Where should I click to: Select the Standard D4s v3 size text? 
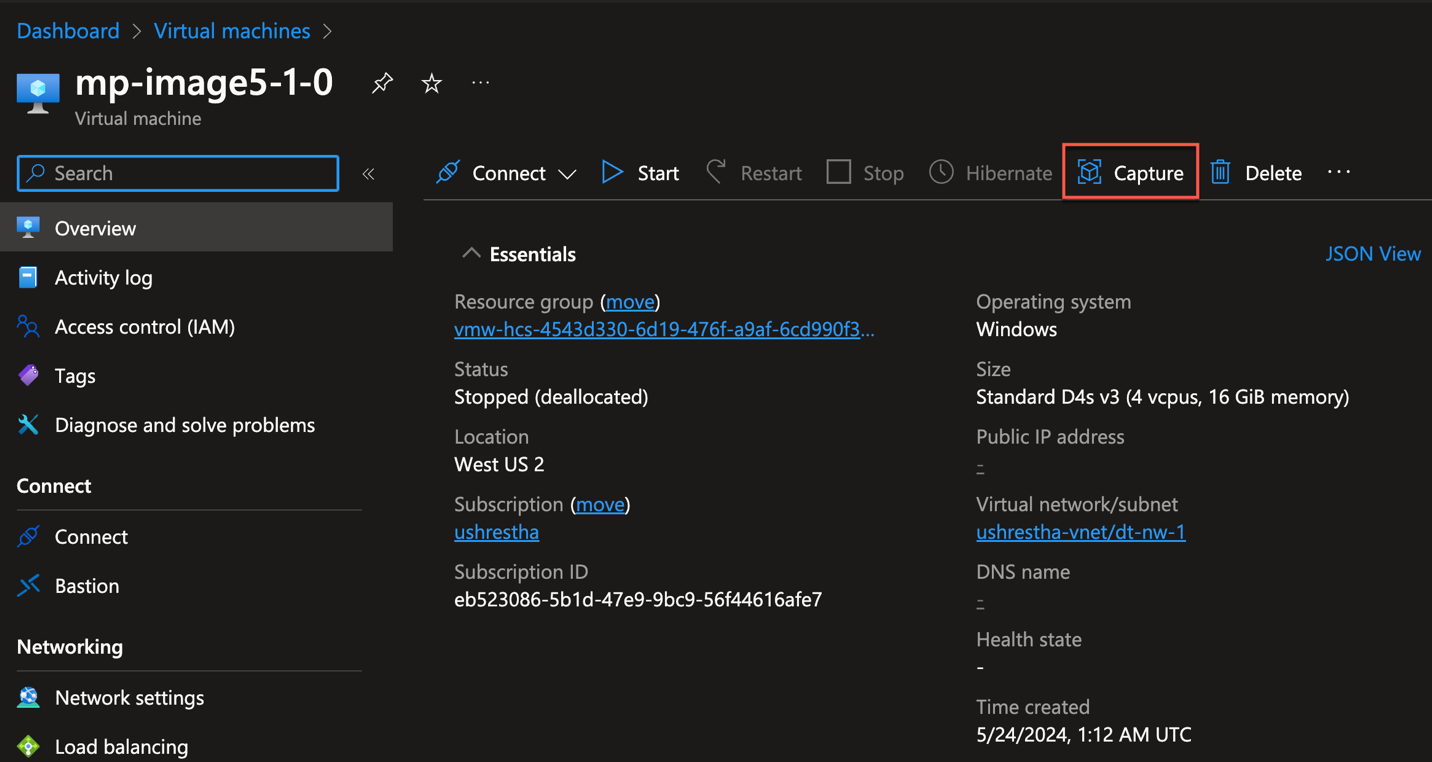[x=1162, y=397]
